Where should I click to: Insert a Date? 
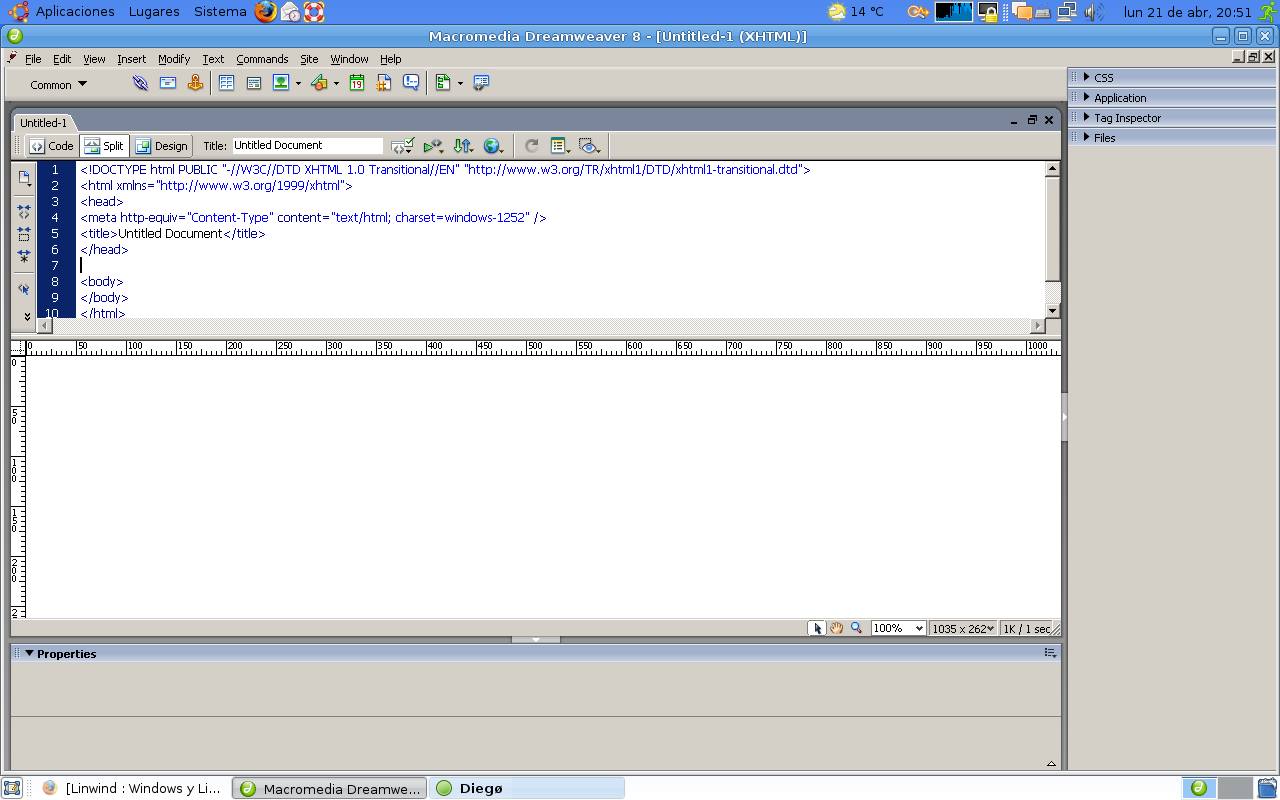tap(356, 83)
